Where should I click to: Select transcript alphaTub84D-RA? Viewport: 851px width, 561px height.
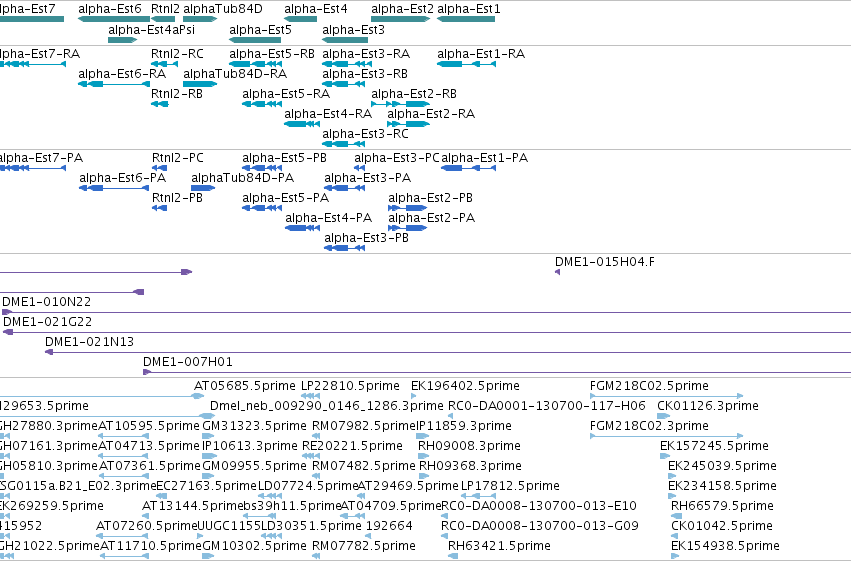(200, 84)
